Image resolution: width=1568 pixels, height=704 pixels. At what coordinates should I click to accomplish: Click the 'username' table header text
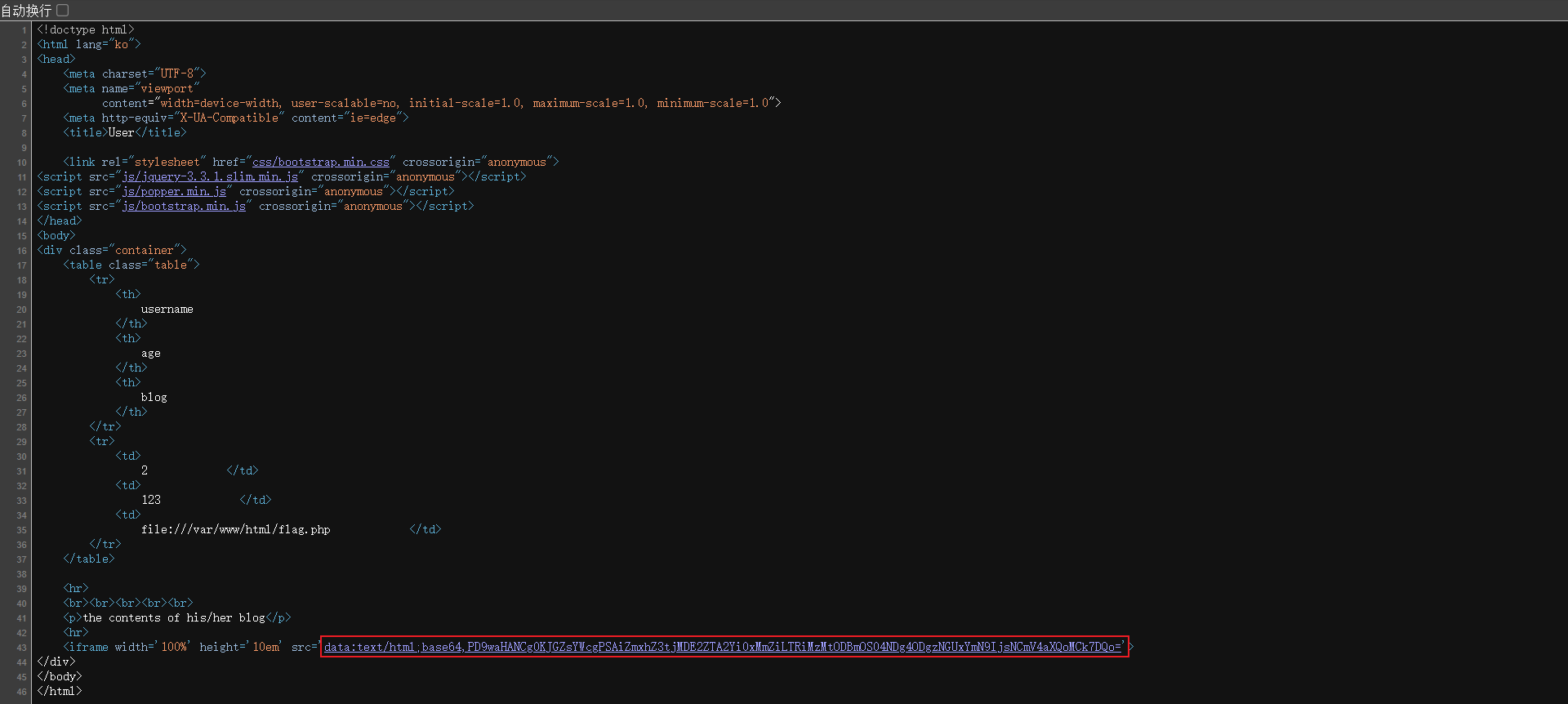167,310
